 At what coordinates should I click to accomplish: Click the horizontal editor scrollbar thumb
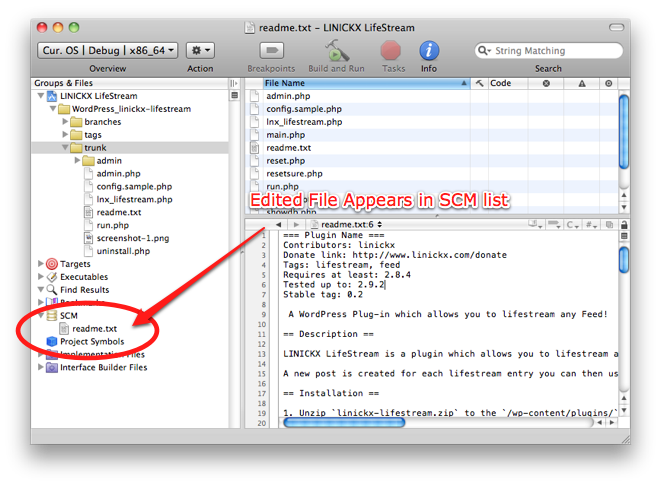coord(344,422)
